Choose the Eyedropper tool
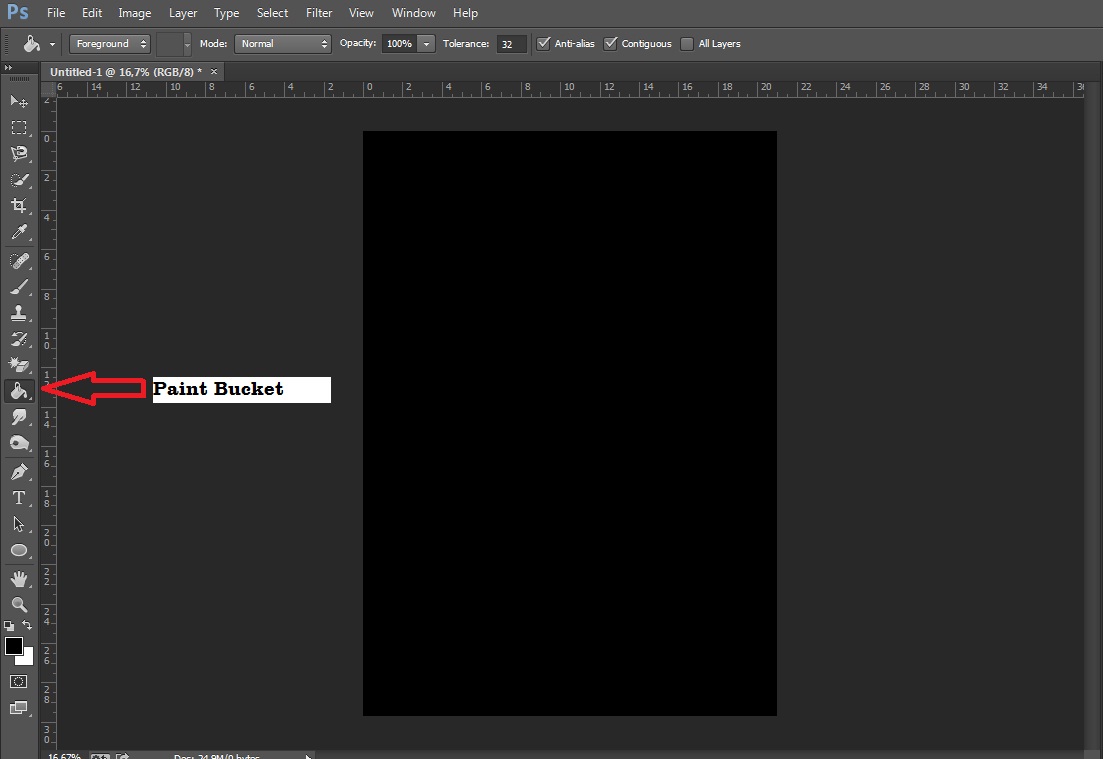The height and width of the screenshot is (759, 1104). pos(18,232)
